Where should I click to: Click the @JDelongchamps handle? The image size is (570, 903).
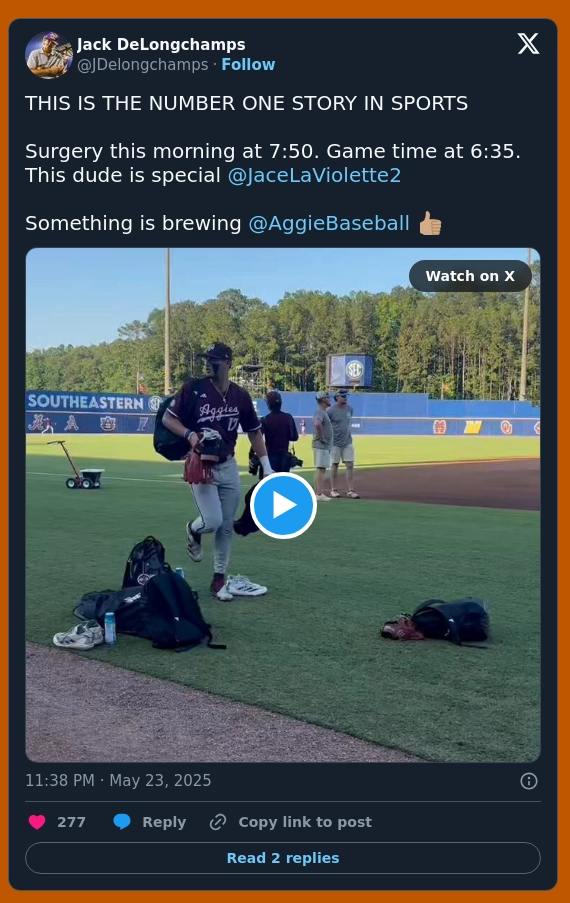click(143, 64)
